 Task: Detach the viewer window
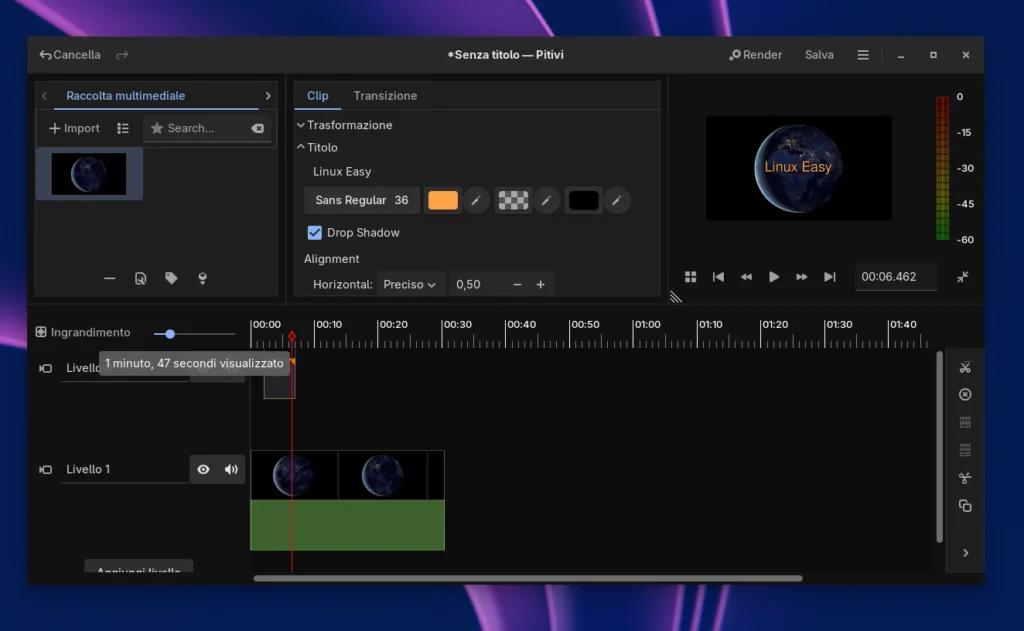(962, 277)
